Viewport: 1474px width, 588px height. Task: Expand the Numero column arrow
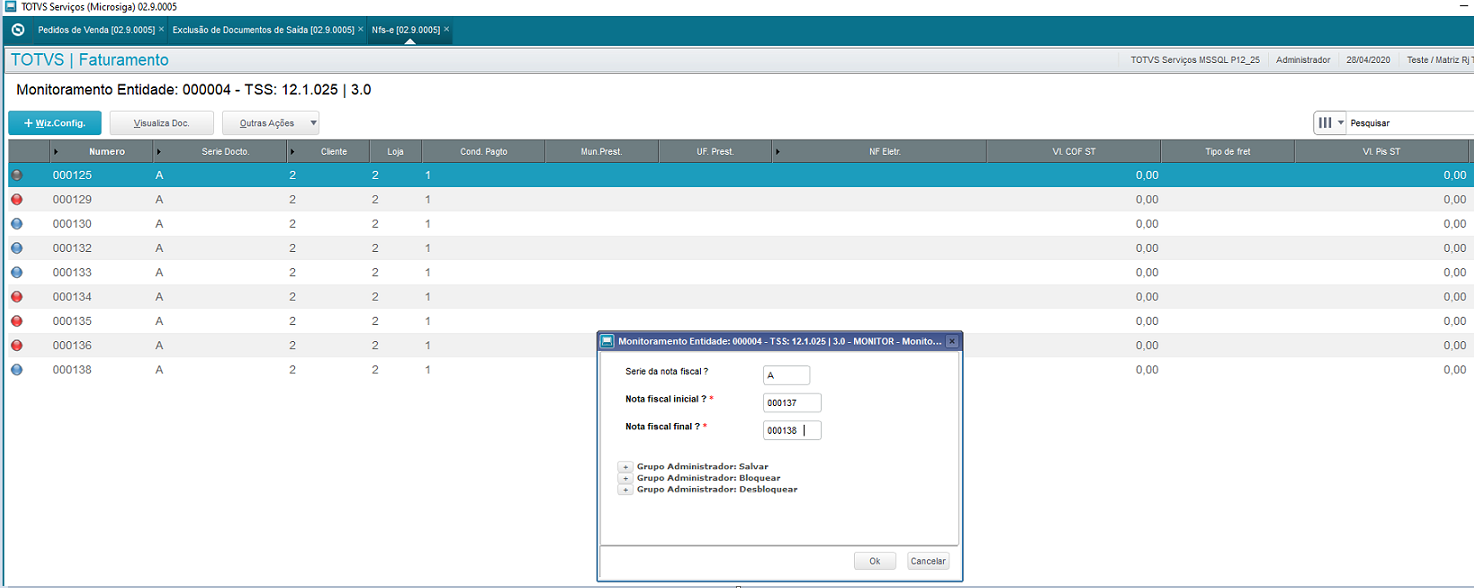pyautogui.click(x=56, y=152)
